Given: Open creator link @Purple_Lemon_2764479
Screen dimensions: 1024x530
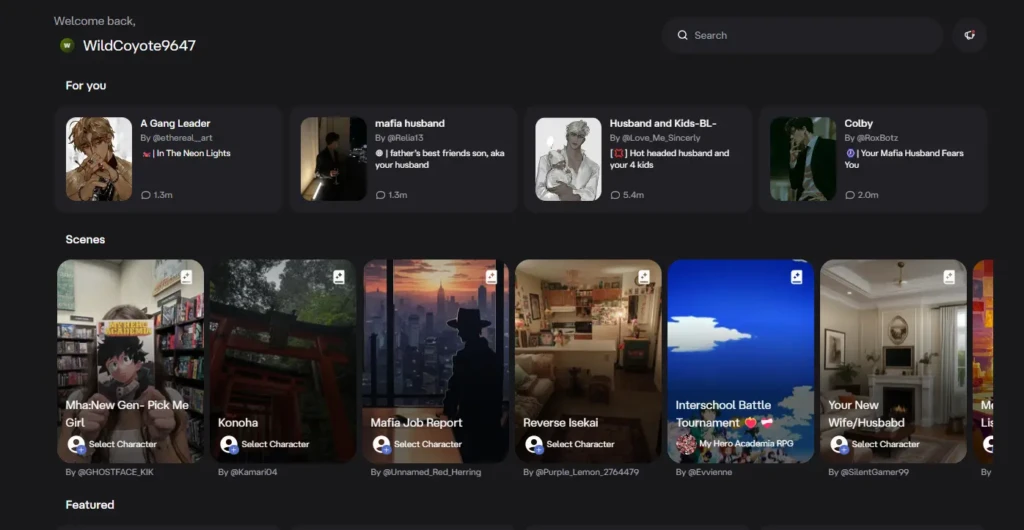Looking at the screenshot, I should click(x=586, y=472).
